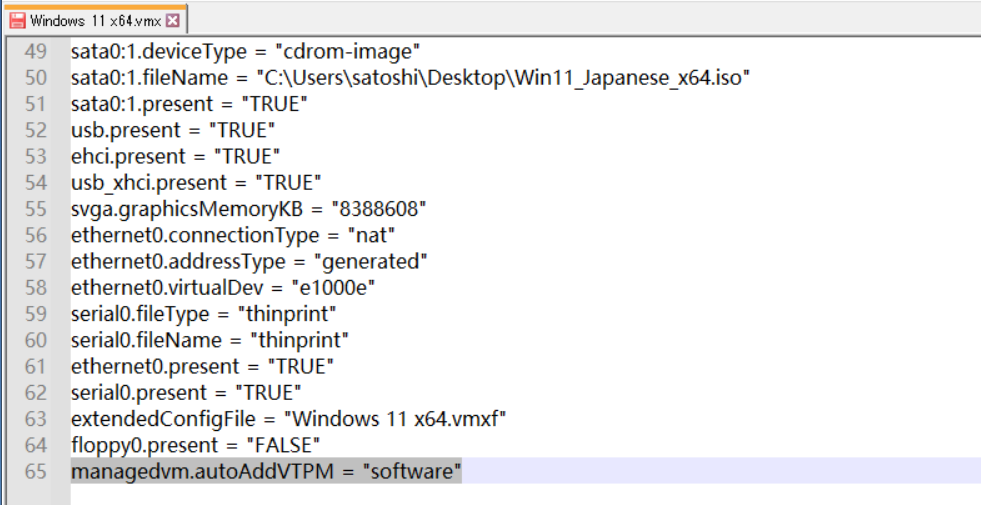Click line number 58 in the margin
Viewport: 981px width, 505px height.
[36, 288]
